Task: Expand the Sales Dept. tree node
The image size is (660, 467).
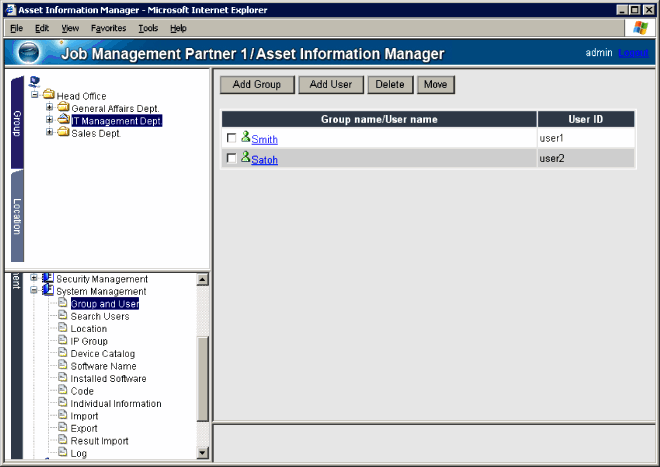Action: [50, 133]
